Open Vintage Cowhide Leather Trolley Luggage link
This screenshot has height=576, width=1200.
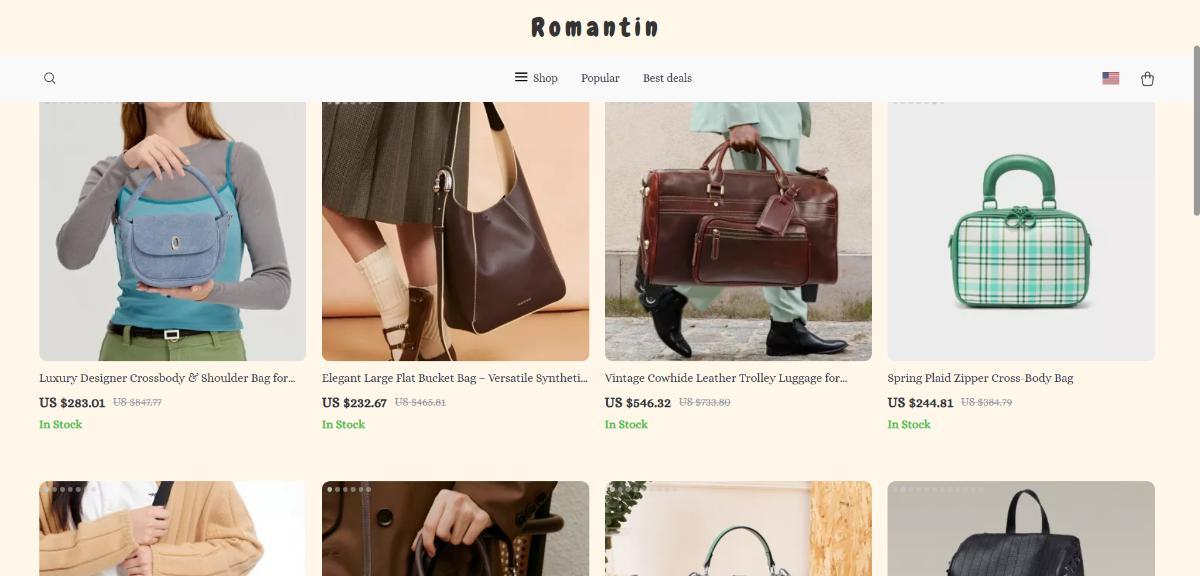[726, 378]
